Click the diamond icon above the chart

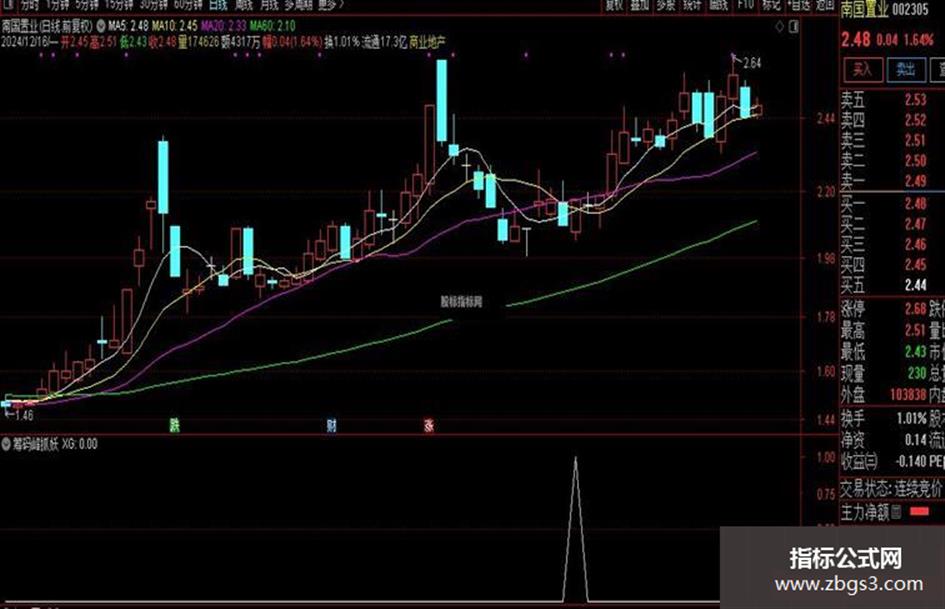780,26
